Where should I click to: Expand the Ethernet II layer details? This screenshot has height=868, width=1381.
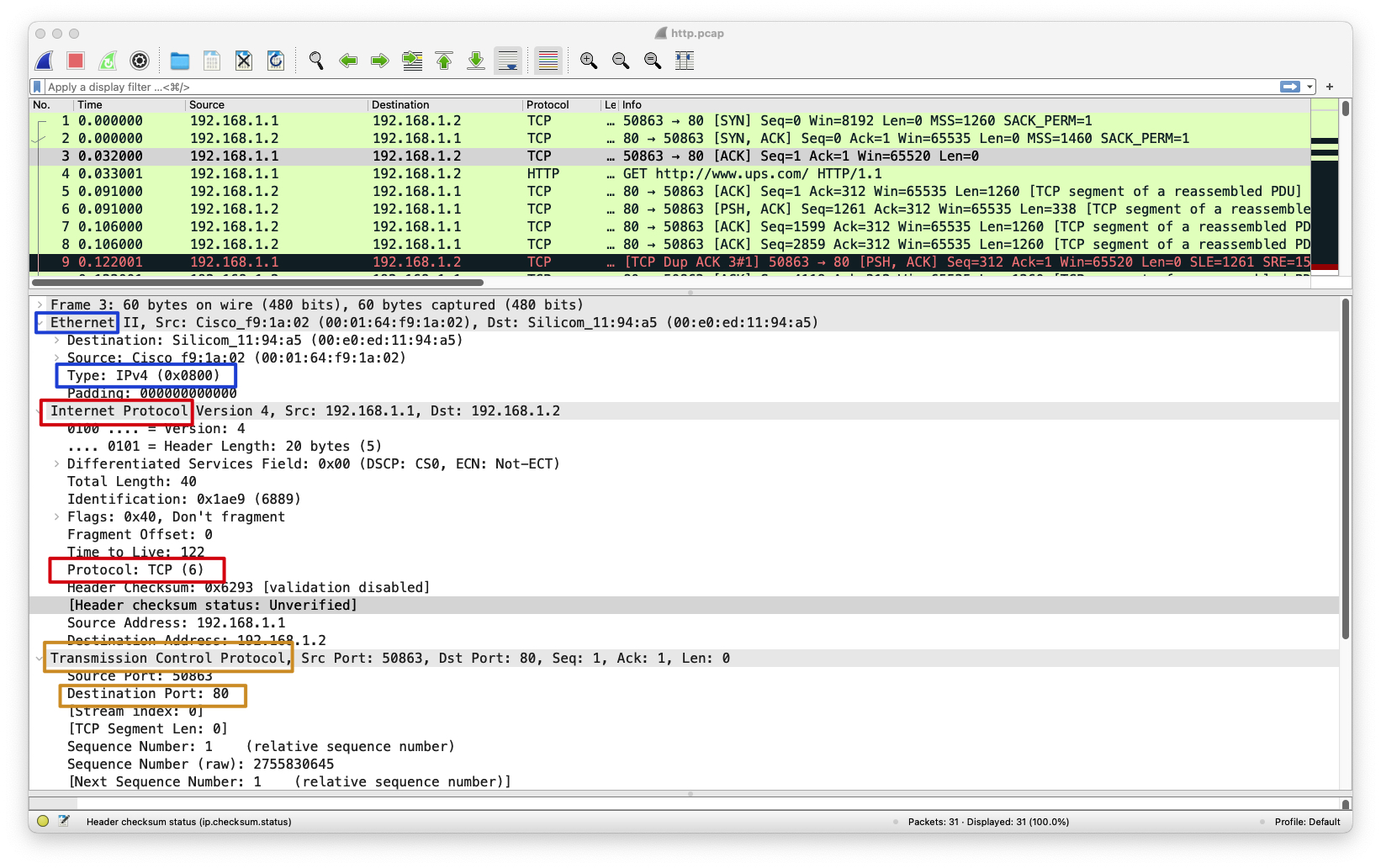click(40, 322)
